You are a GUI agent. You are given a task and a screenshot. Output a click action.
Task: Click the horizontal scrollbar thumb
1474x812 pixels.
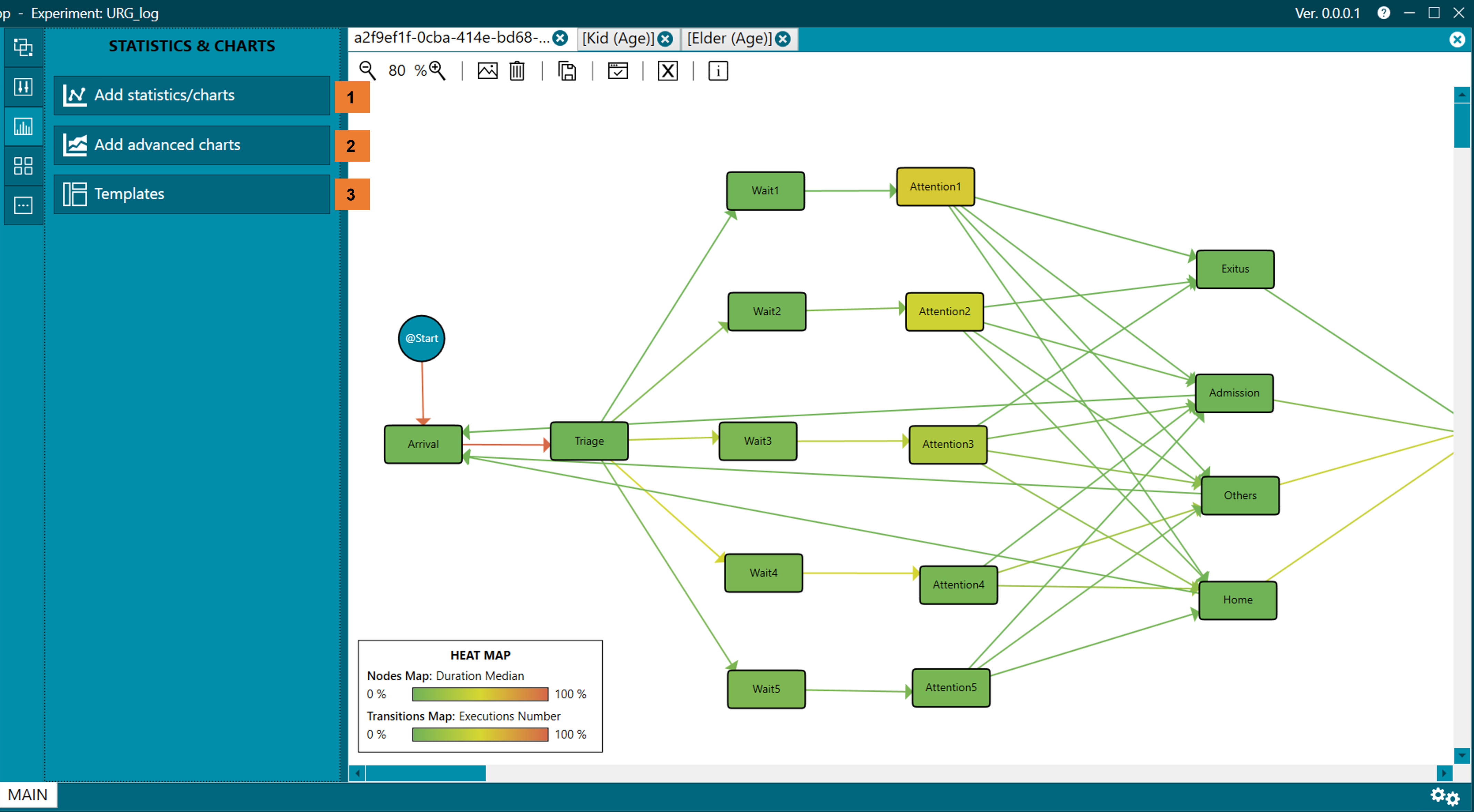[426, 774]
